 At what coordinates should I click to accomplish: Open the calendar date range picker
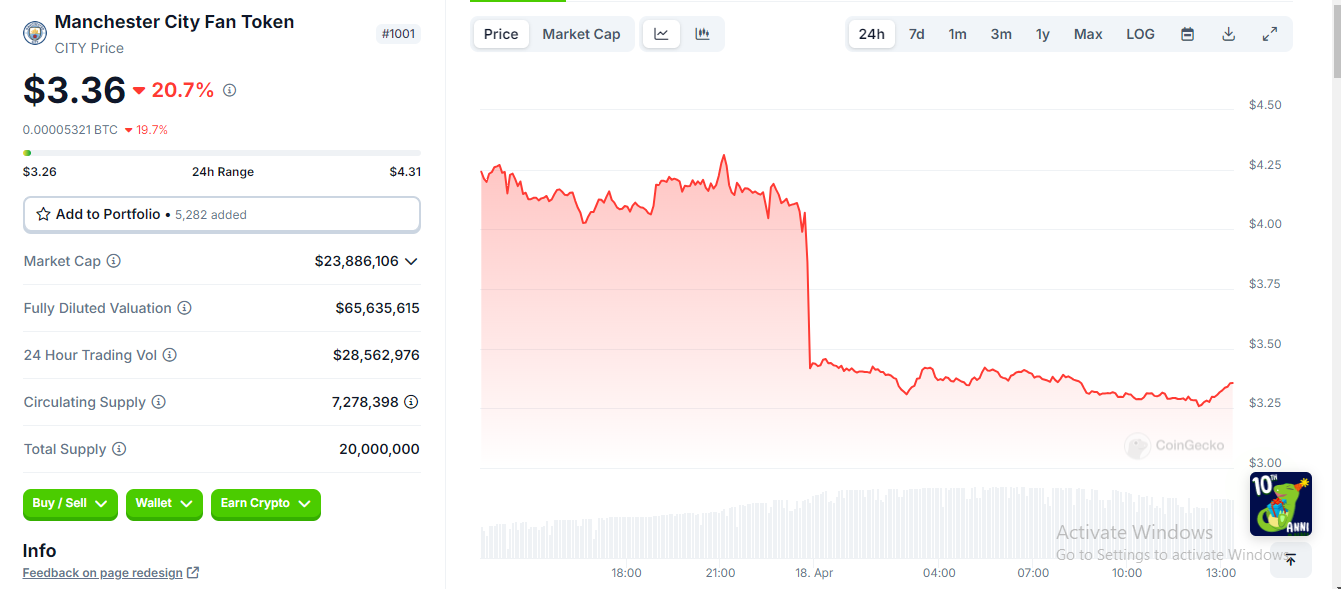pos(1187,34)
